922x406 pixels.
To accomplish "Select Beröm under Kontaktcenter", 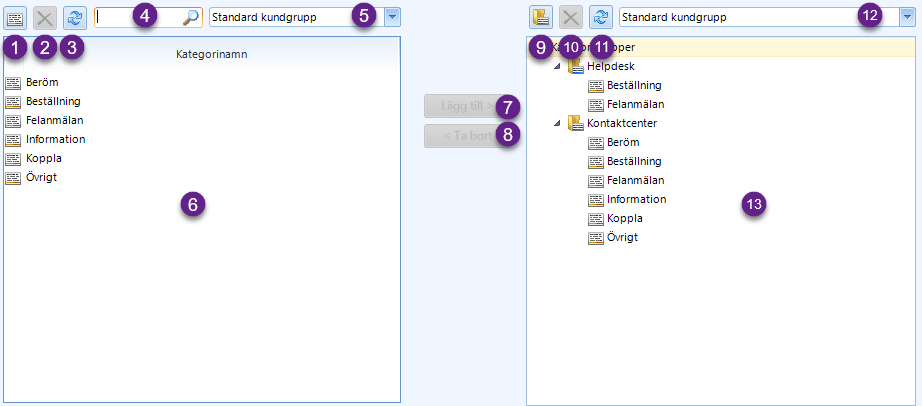I will coord(623,142).
